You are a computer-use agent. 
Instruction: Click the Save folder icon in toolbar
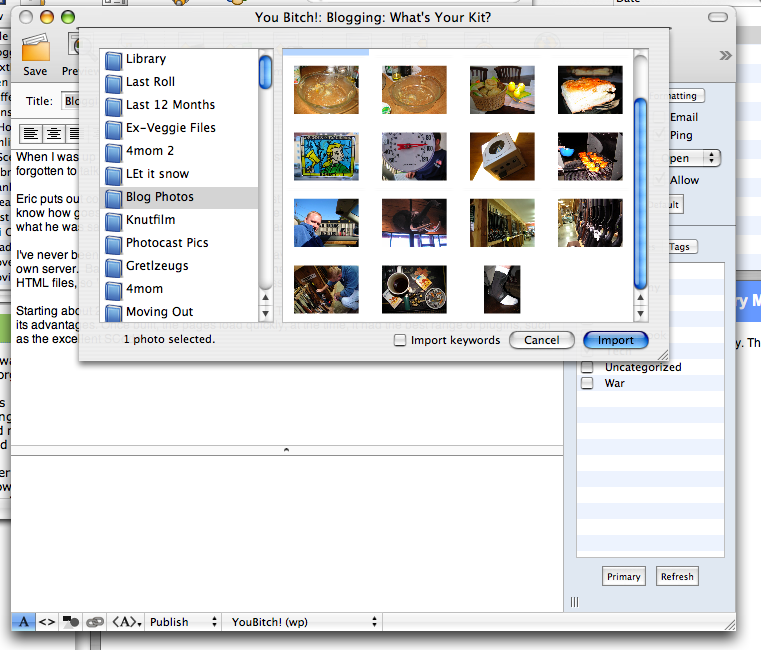(x=35, y=47)
